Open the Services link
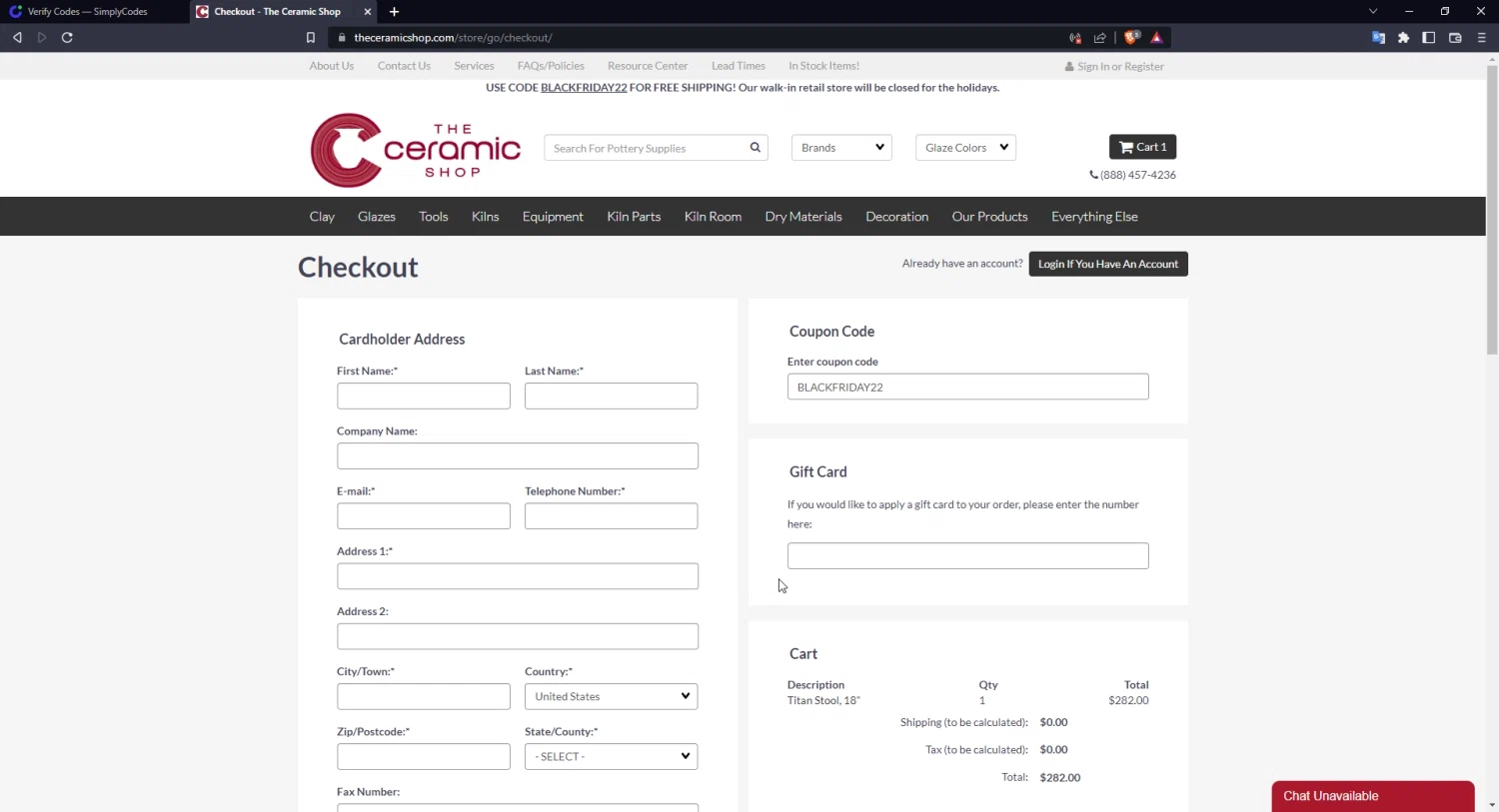The image size is (1499, 812). pyautogui.click(x=474, y=66)
